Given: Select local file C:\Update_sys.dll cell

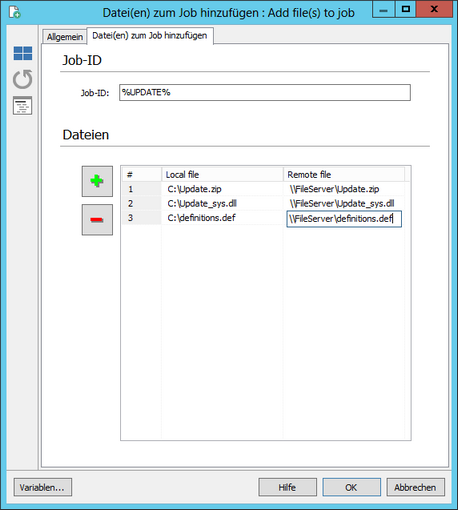Looking at the screenshot, I should point(222,203).
